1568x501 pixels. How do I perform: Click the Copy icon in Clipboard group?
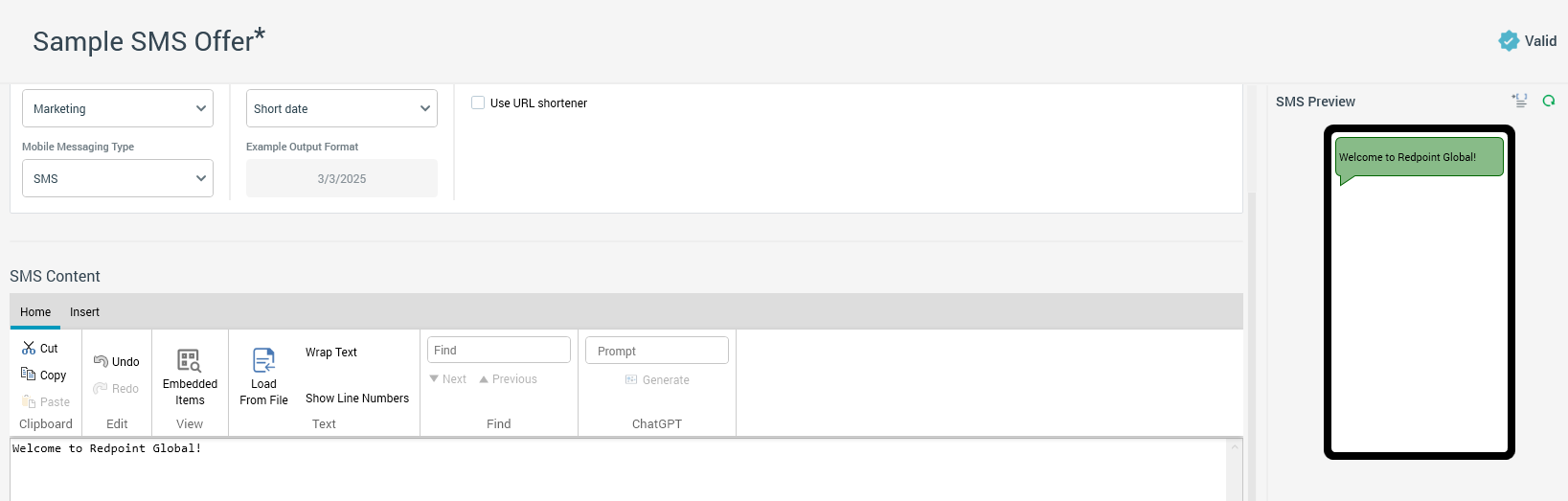pos(29,375)
